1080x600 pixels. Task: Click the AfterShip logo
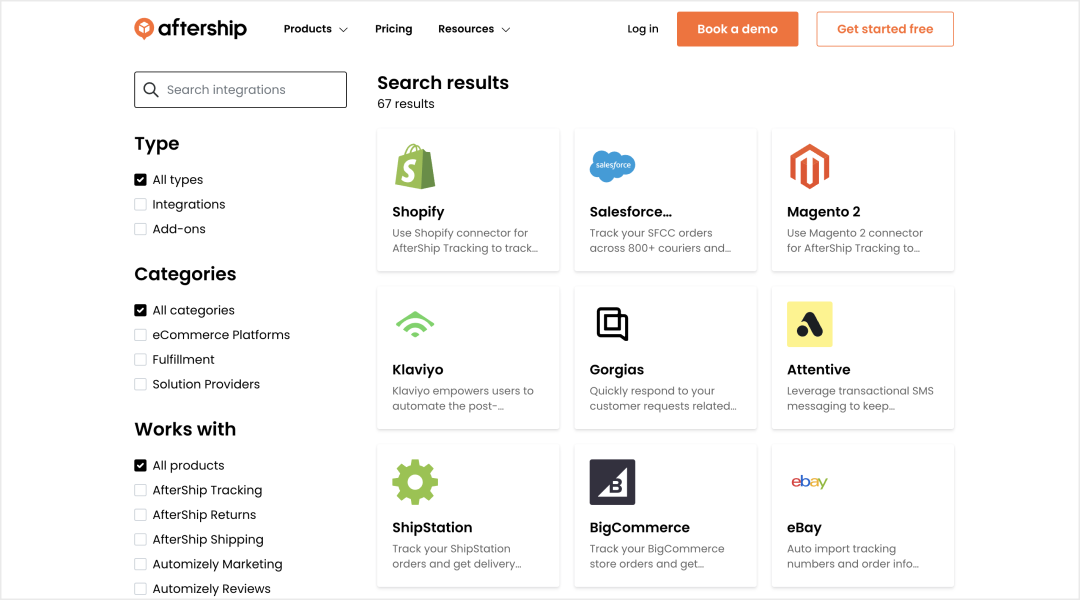tap(190, 28)
